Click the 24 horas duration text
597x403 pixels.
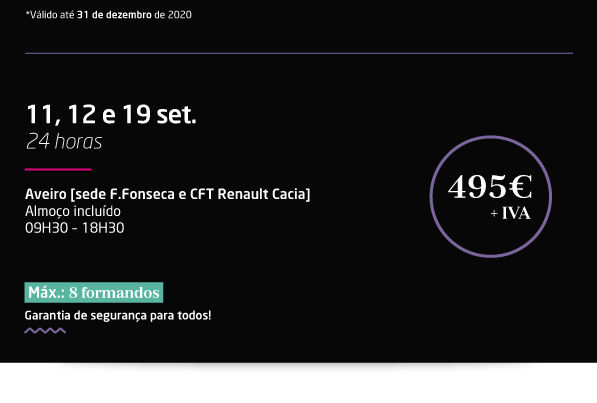click(64, 142)
